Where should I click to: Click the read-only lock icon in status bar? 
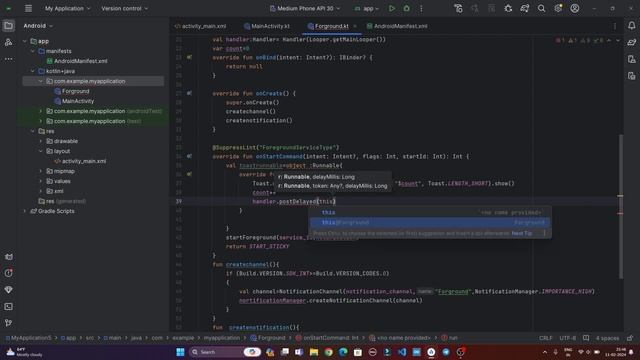630,338
